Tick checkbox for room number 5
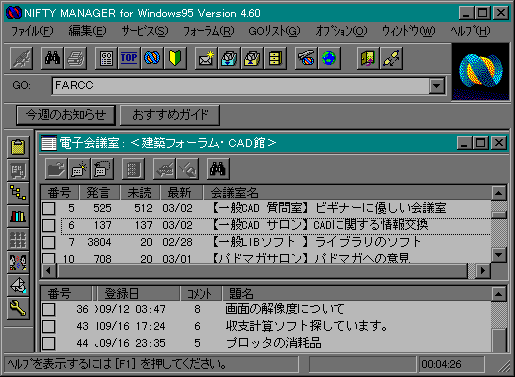Viewport: 515px width, 377px height. (x=49, y=209)
